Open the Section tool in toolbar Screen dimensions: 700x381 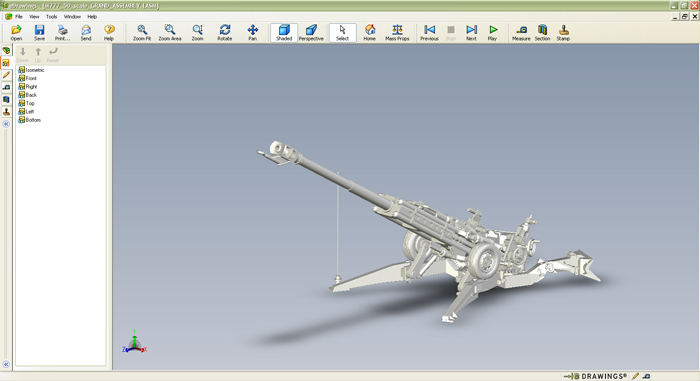pos(542,33)
